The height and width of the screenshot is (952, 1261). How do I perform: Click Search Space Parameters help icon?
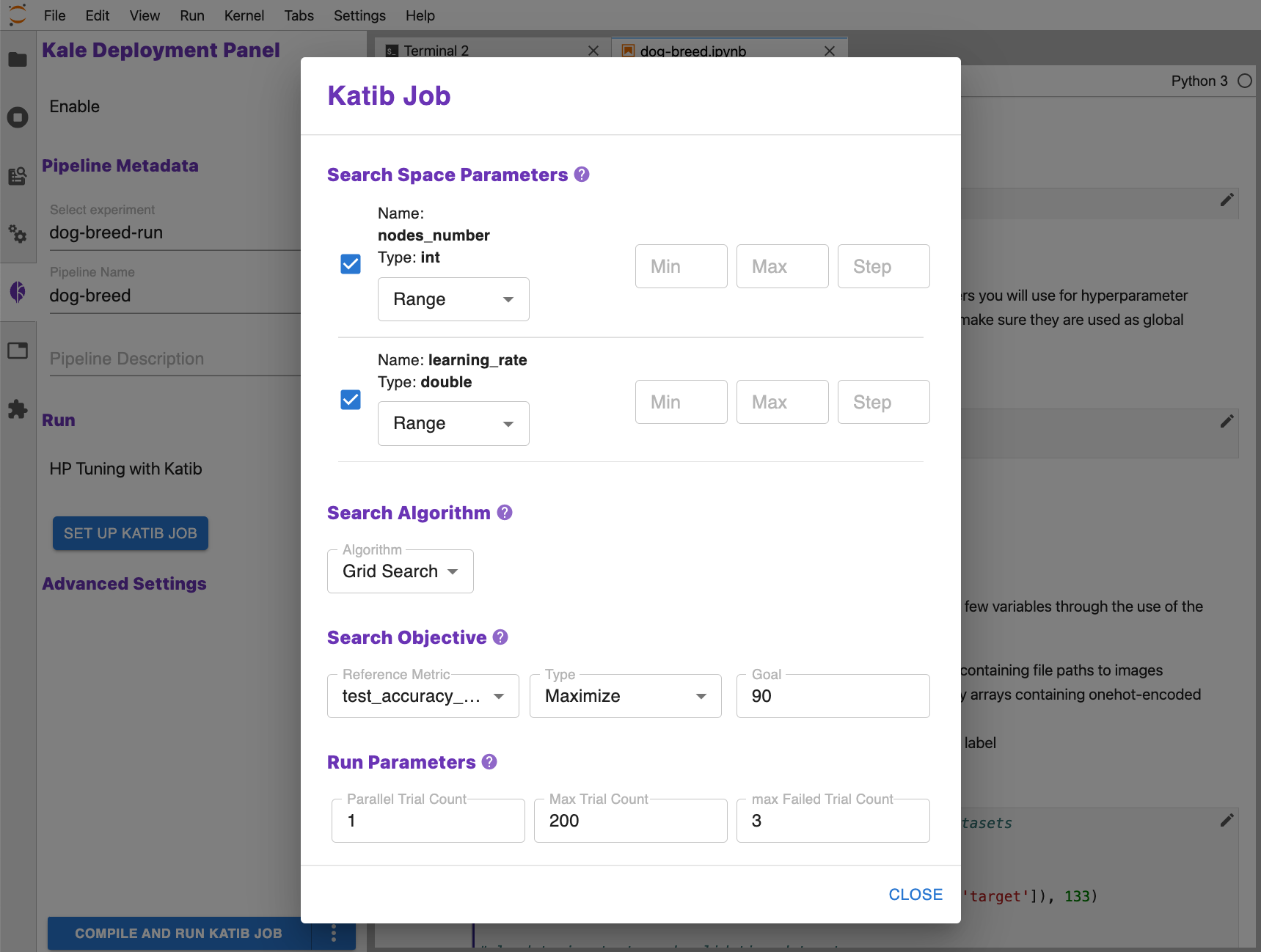click(x=582, y=175)
